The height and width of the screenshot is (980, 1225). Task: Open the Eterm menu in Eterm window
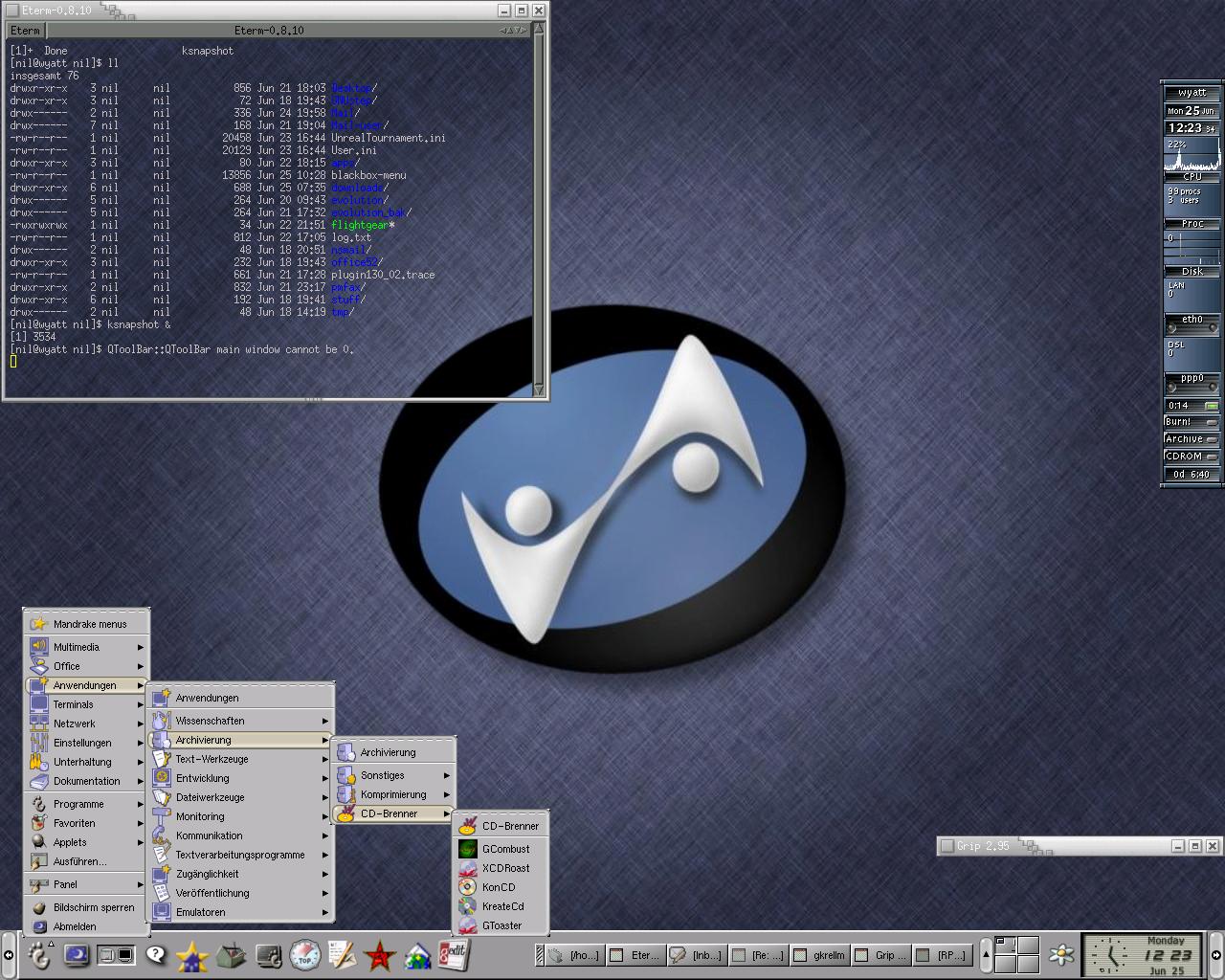[x=25, y=31]
